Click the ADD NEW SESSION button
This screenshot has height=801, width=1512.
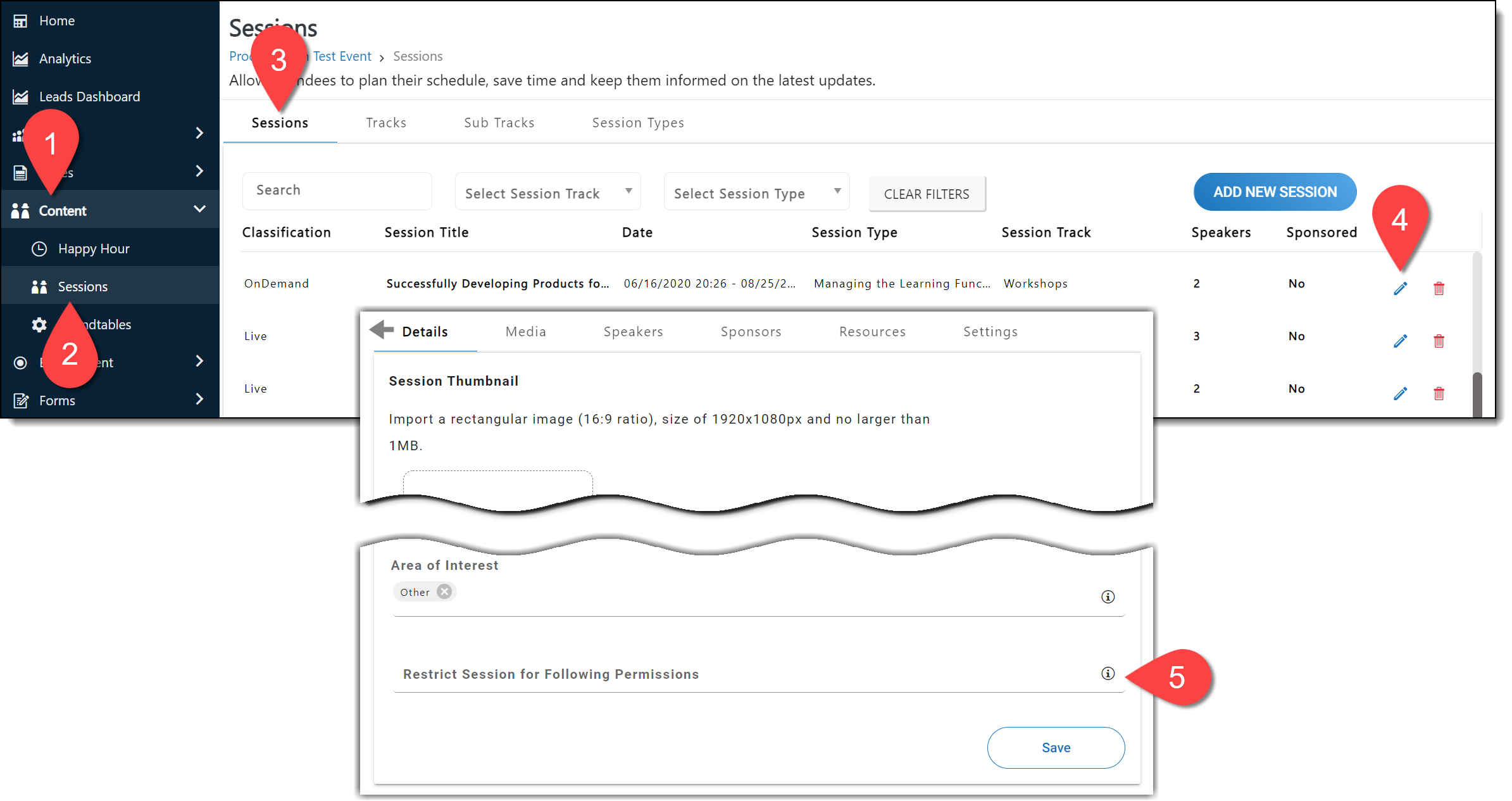[1274, 192]
